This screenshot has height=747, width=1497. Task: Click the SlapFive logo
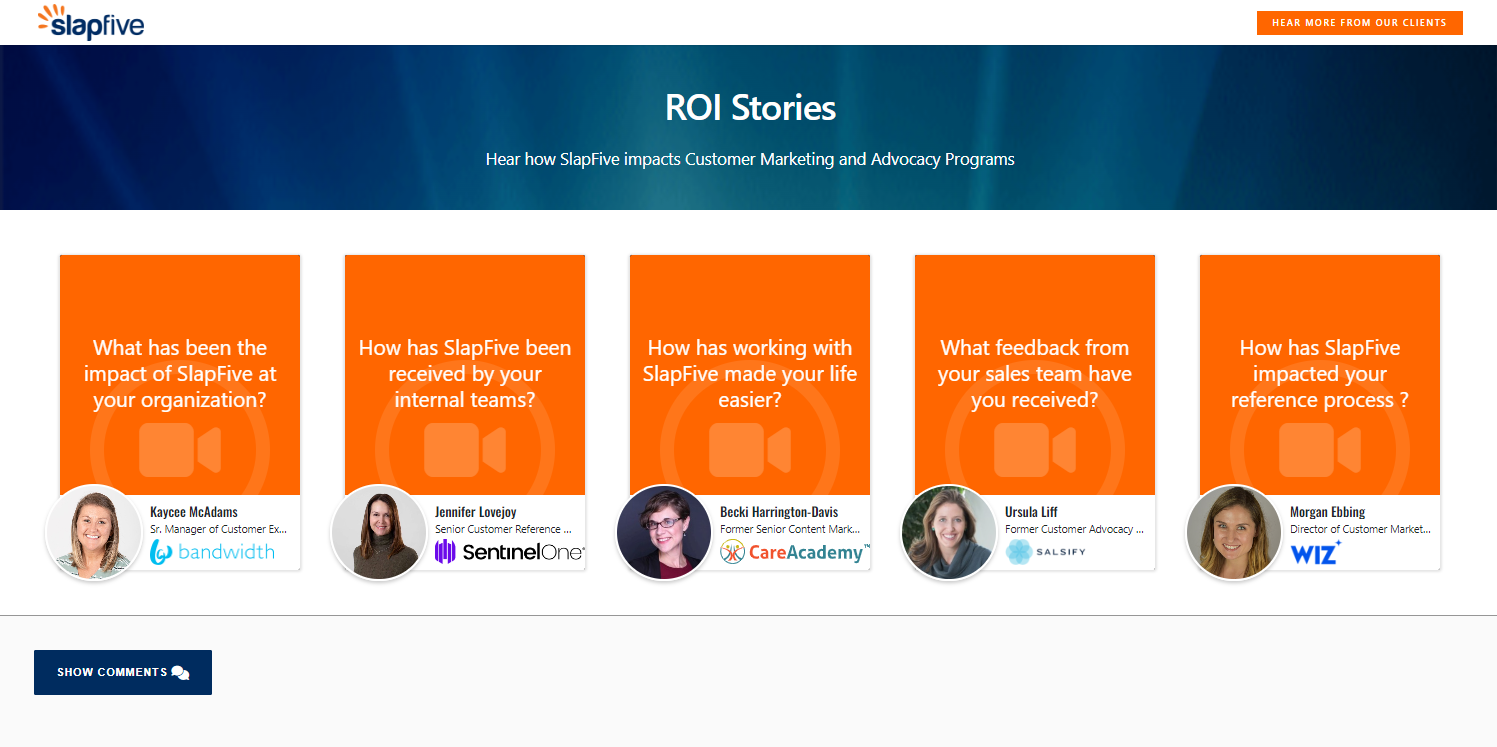pos(91,22)
